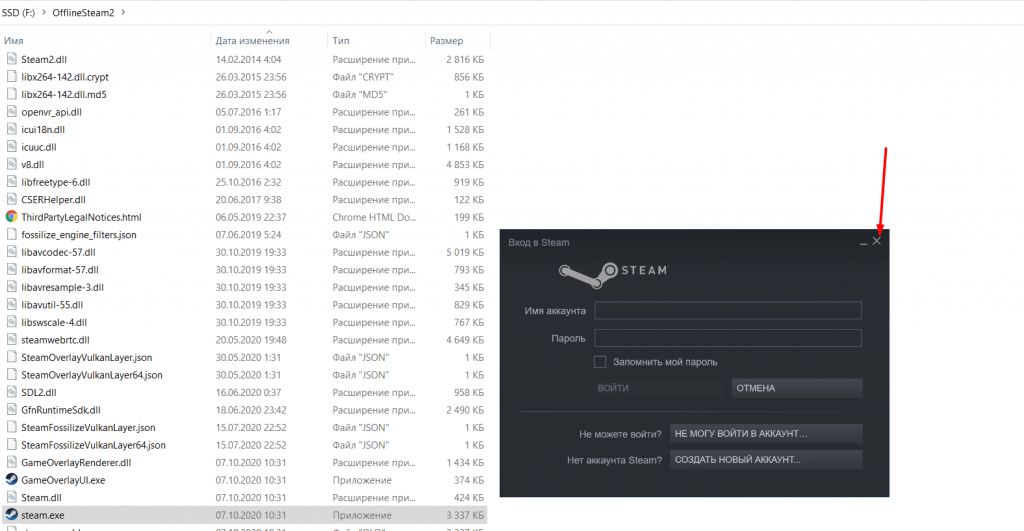Select the GameOverlayUI.exe Steam icon
Image resolution: width=1024 pixels, height=531 pixels.
tap(11, 480)
